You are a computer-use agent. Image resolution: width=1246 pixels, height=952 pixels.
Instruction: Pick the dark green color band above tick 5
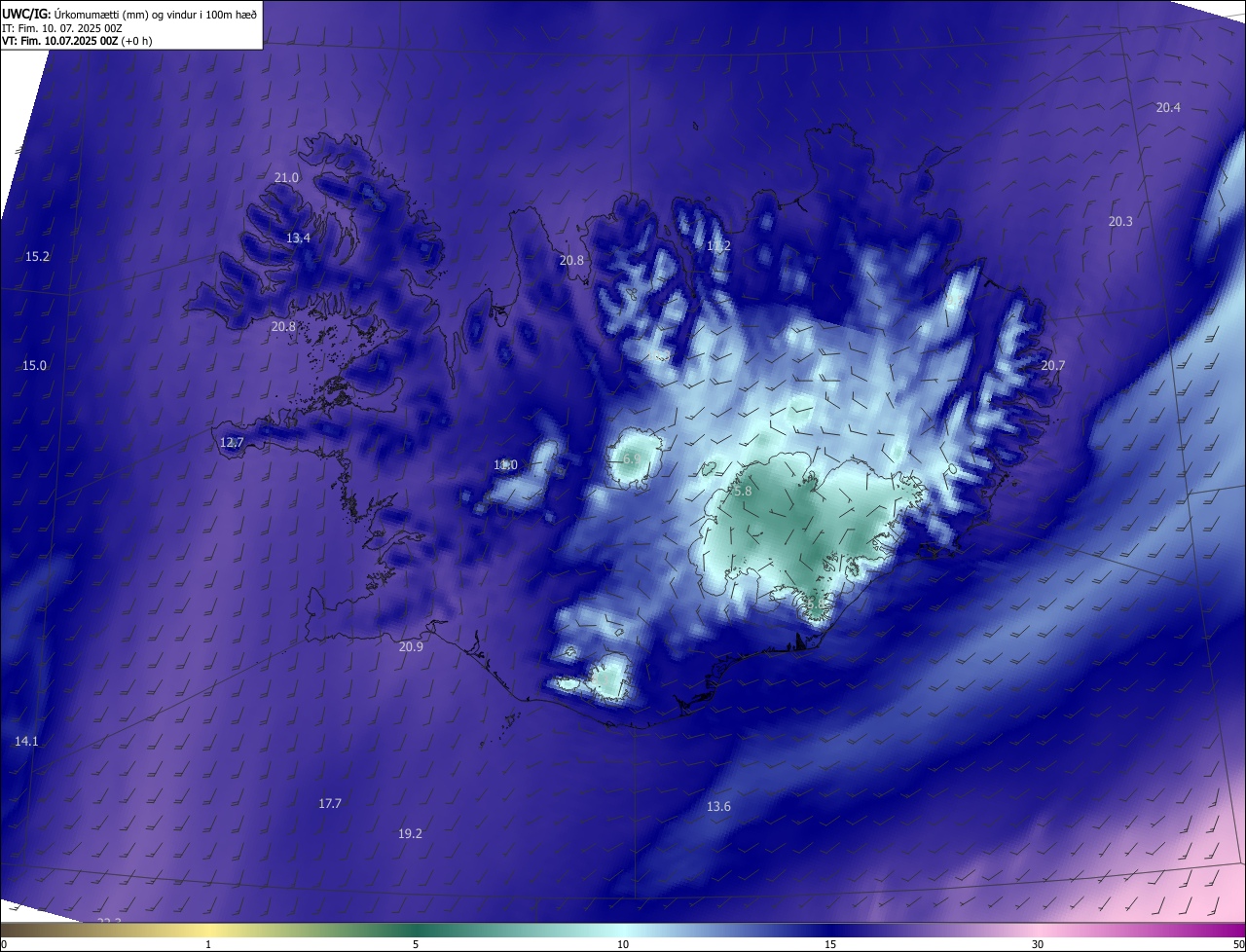point(416,931)
